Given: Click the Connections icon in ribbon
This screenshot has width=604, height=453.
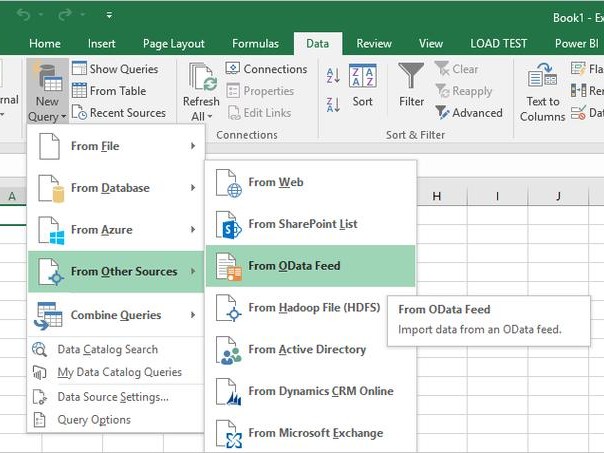Looking at the screenshot, I should (x=233, y=69).
